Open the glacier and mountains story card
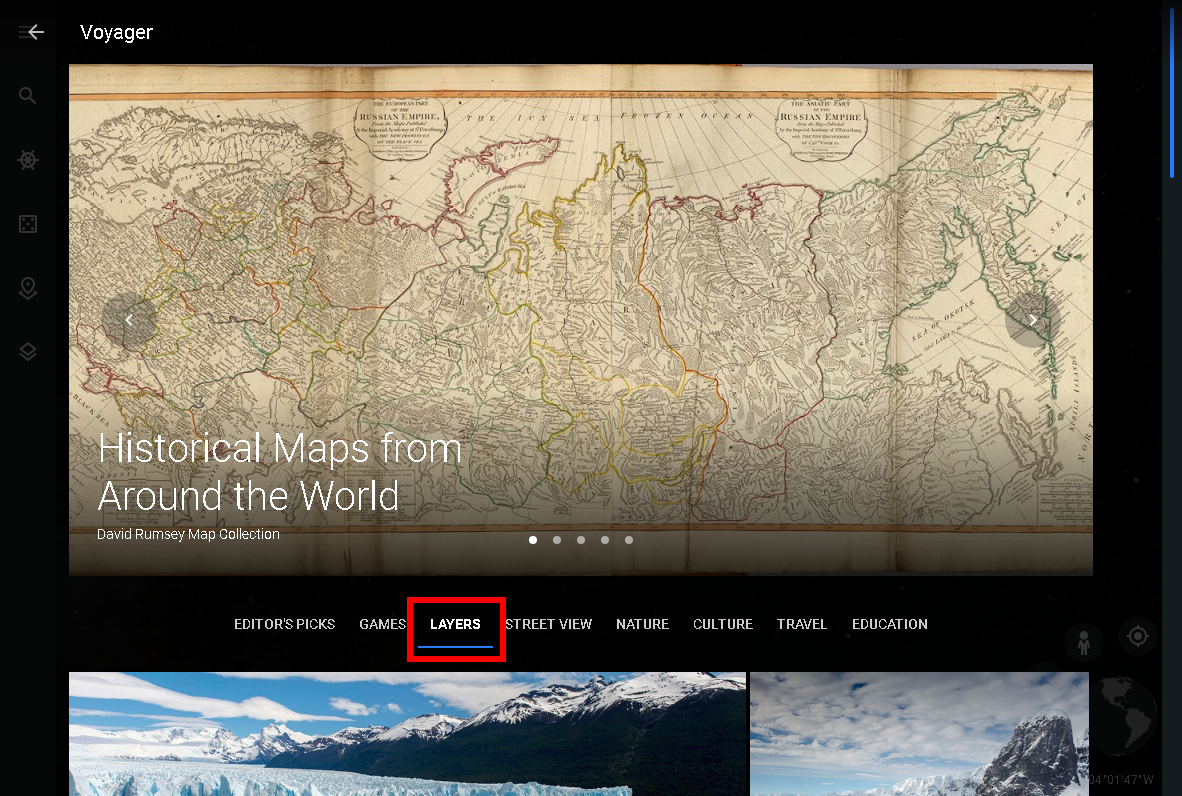Image resolution: width=1182 pixels, height=796 pixels. coord(407,733)
